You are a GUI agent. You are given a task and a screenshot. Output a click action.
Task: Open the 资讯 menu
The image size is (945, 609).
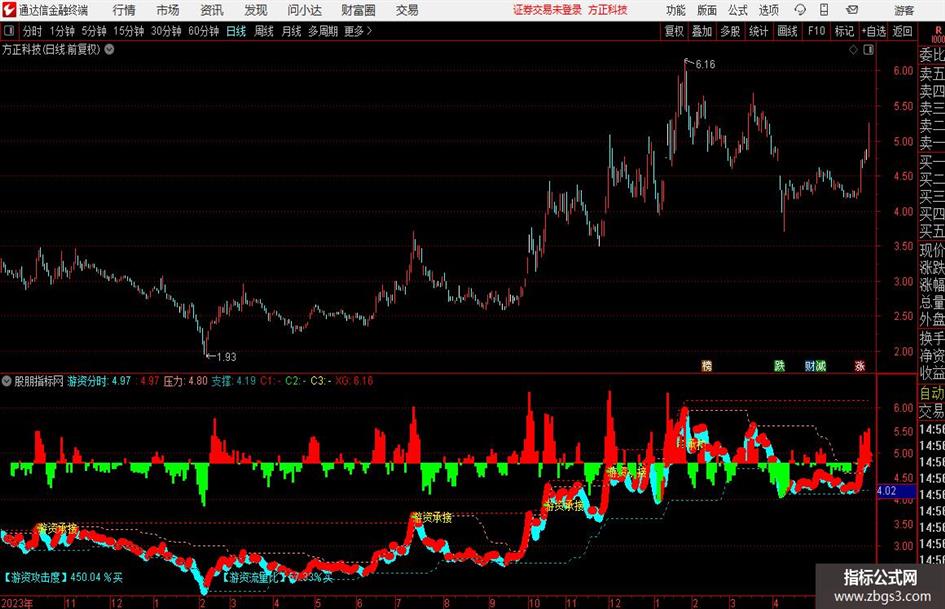tap(212, 10)
